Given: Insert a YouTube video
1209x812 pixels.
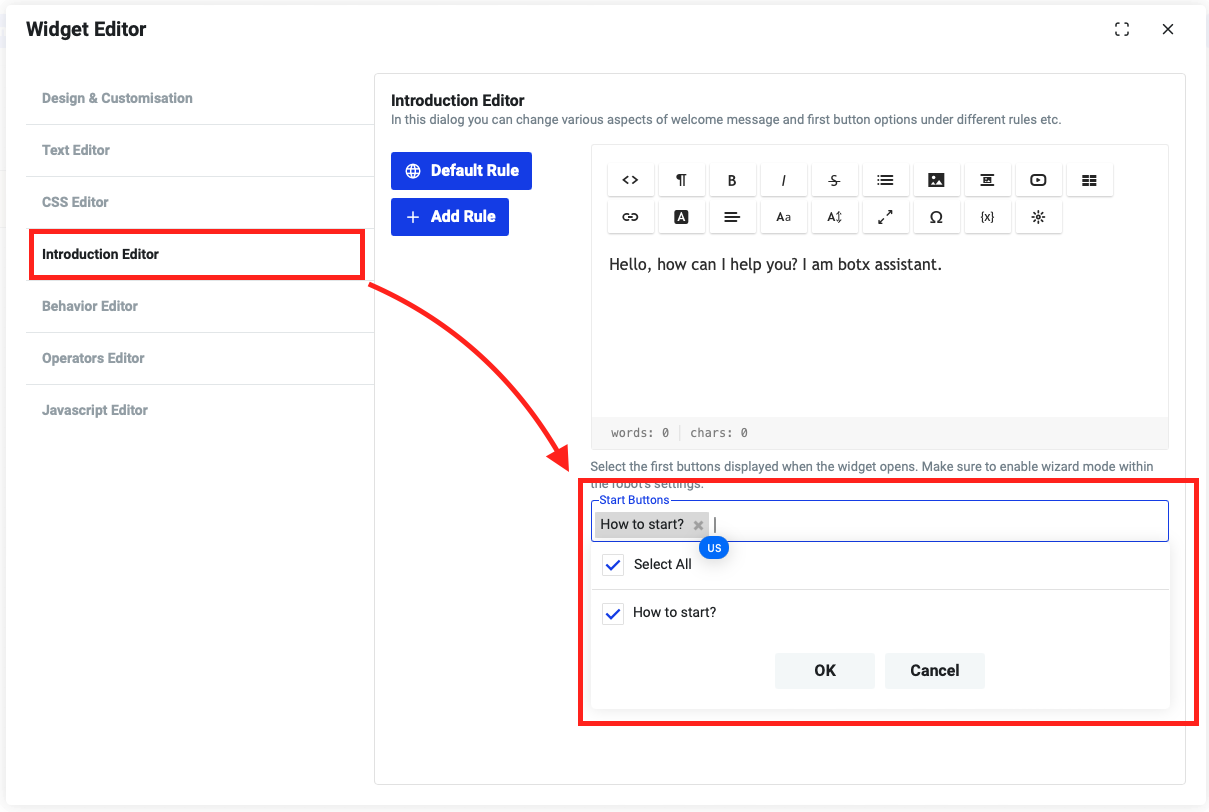Looking at the screenshot, I should (x=1038, y=180).
